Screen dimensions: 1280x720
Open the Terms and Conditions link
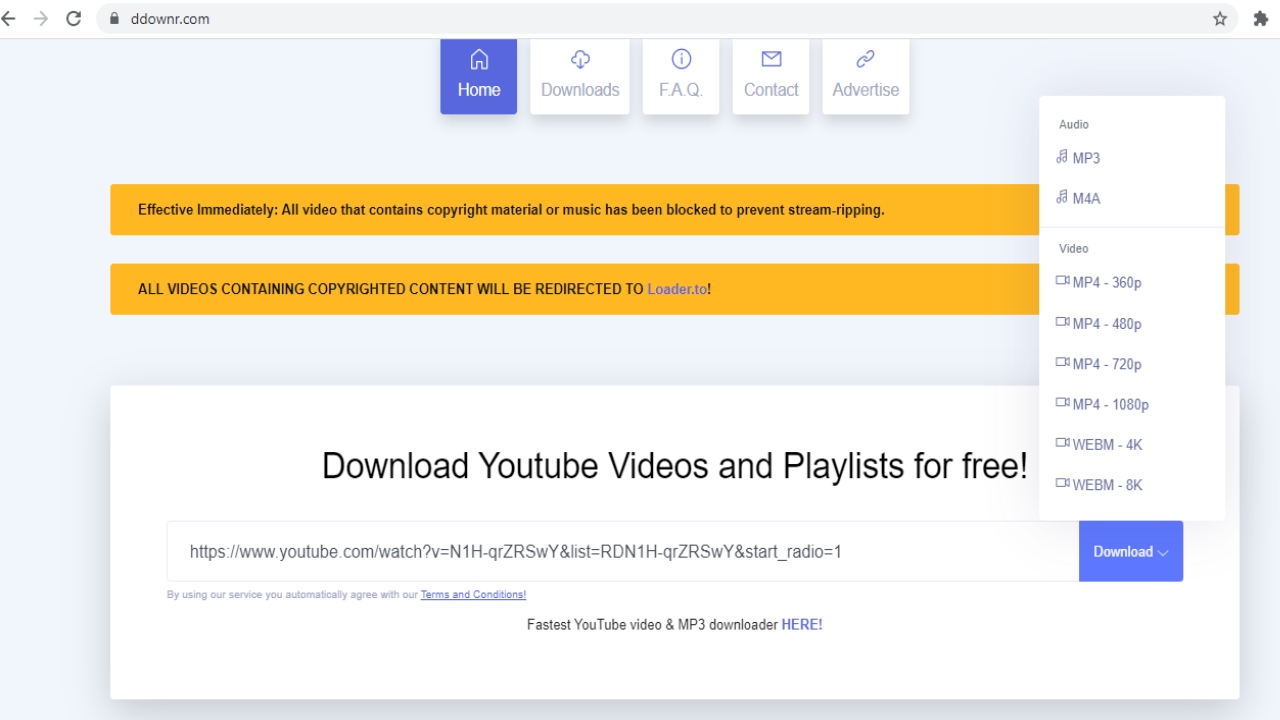473,595
